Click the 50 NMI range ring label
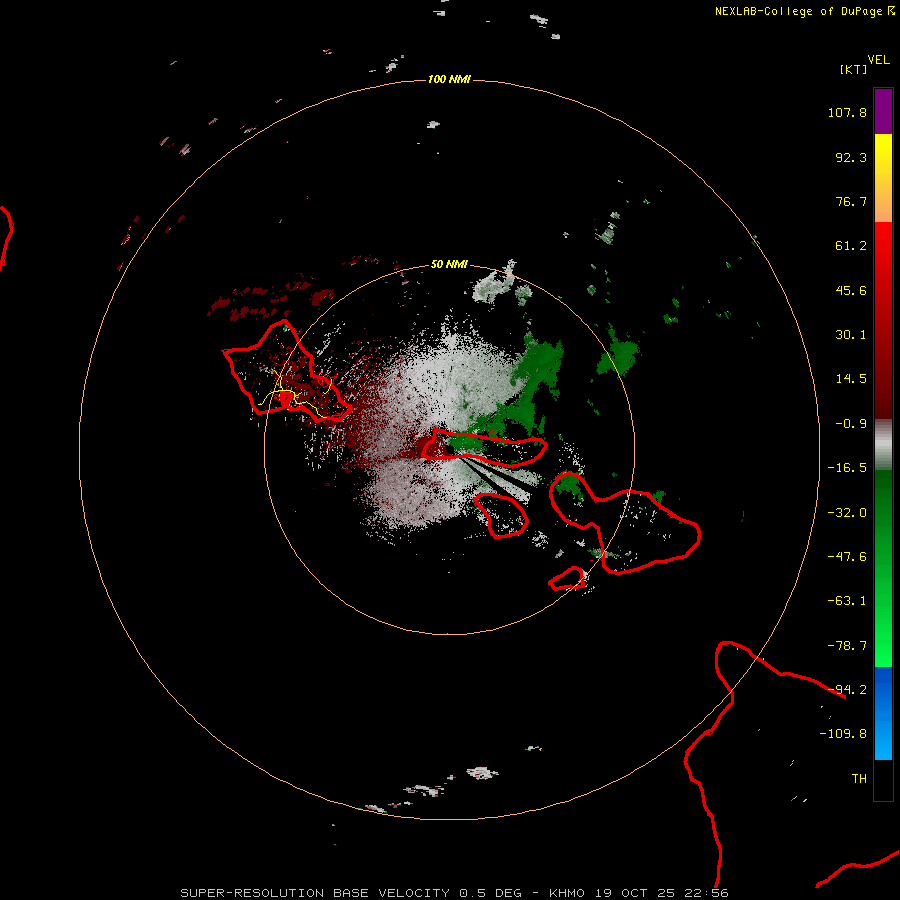900x900 pixels. pyautogui.click(x=449, y=265)
